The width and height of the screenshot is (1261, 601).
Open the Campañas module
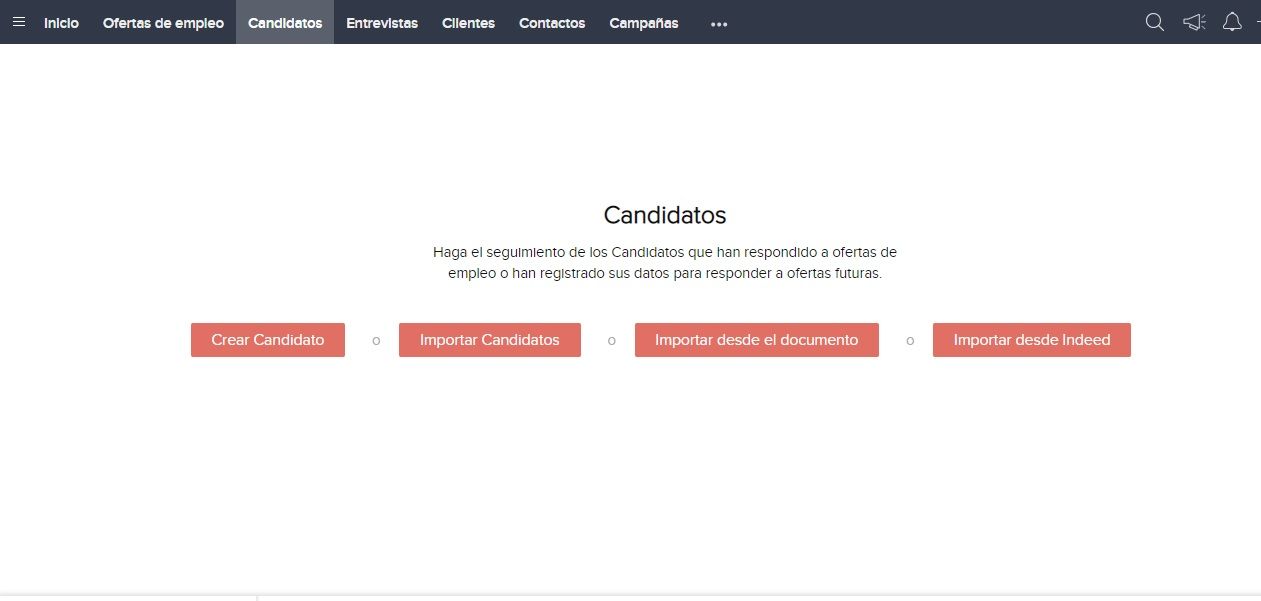tap(643, 23)
